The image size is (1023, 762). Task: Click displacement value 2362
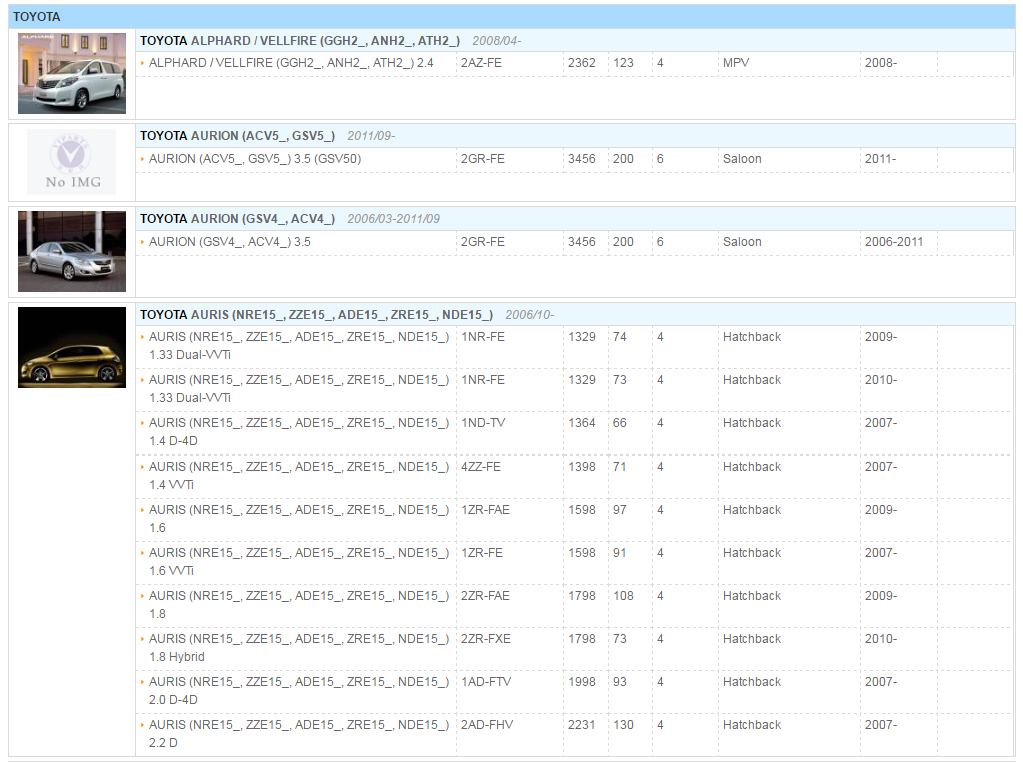pyautogui.click(x=581, y=63)
